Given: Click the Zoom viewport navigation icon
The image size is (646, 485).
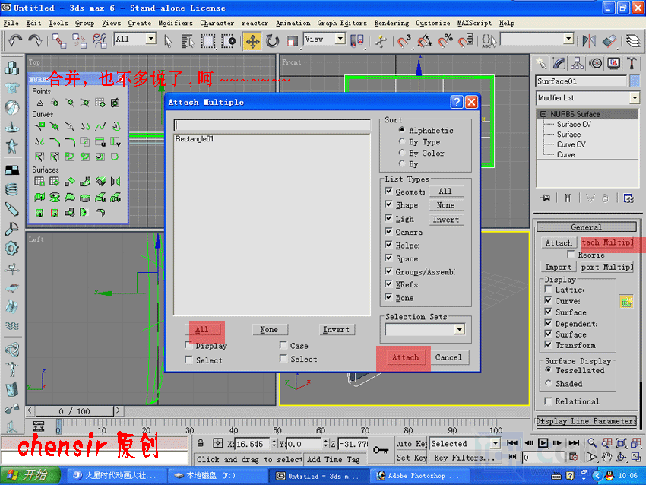Looking at the screenshot, I should pyautogui.click(x=592, y=443).
